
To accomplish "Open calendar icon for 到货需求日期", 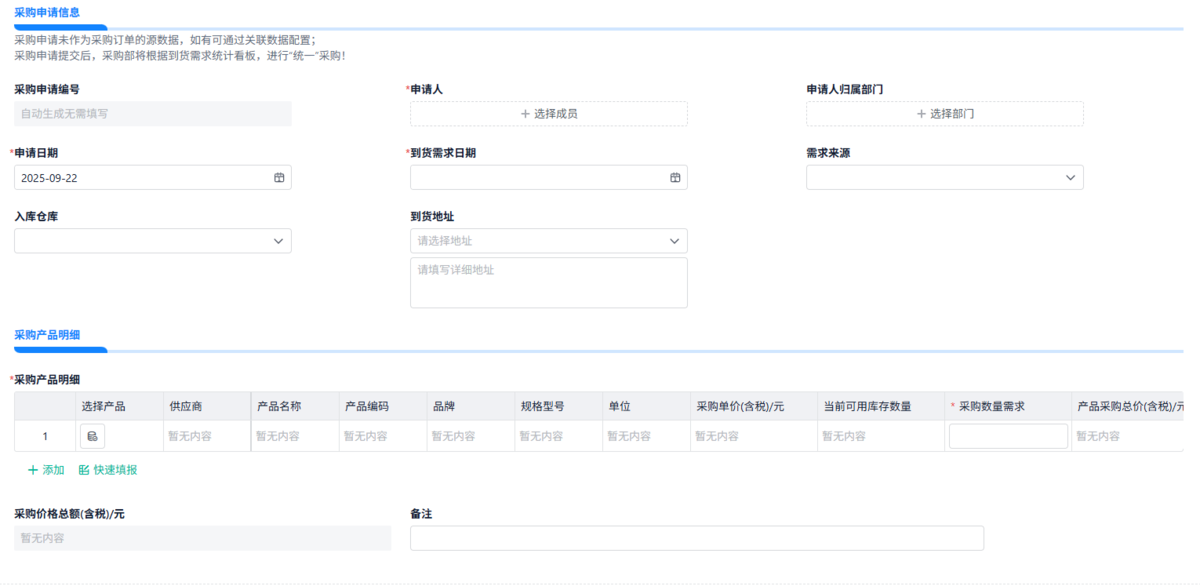I will [x=675, y=177].
